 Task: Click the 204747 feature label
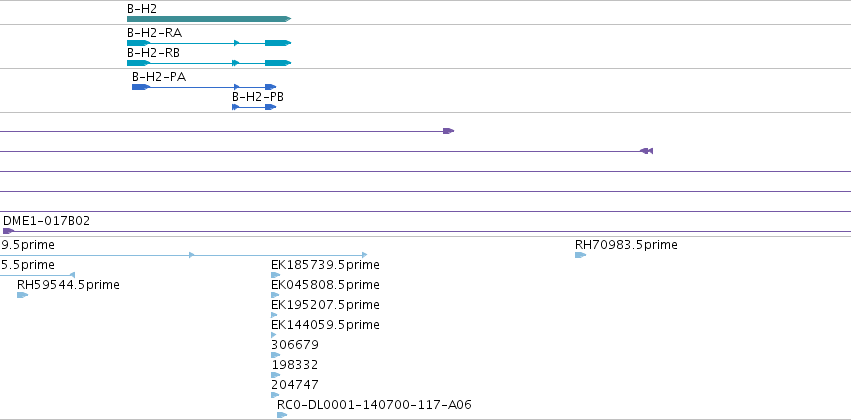[x=295, y=385]
